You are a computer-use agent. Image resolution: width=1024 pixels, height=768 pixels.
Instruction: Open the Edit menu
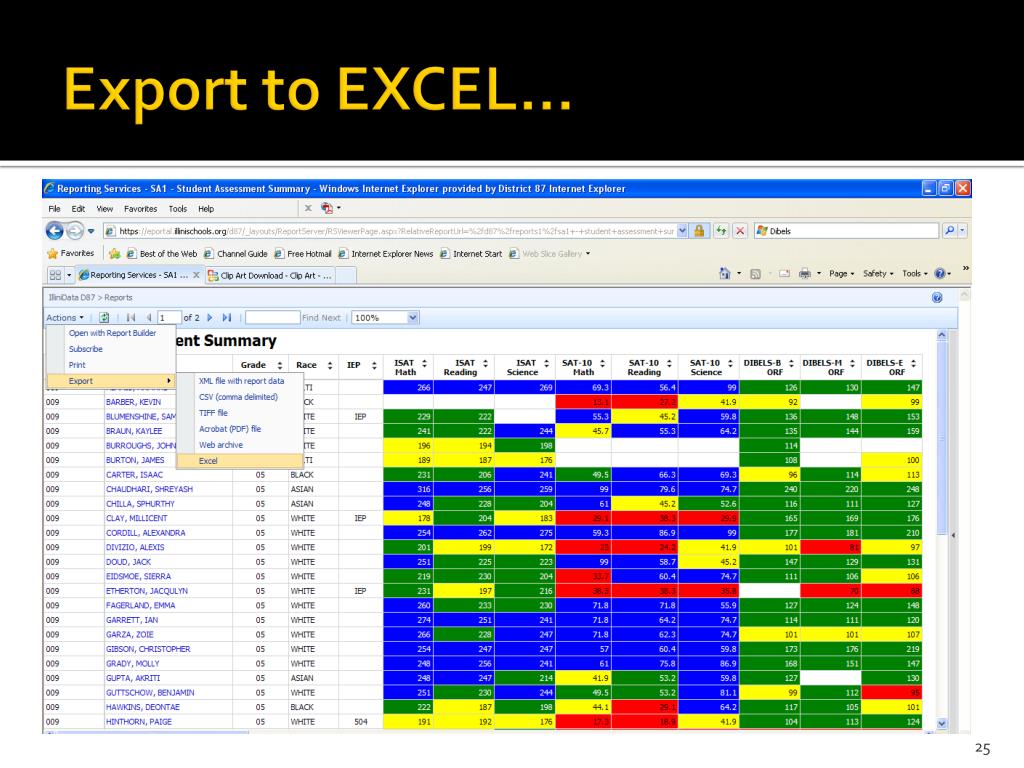pyautogui.click(x=78, y=209)
